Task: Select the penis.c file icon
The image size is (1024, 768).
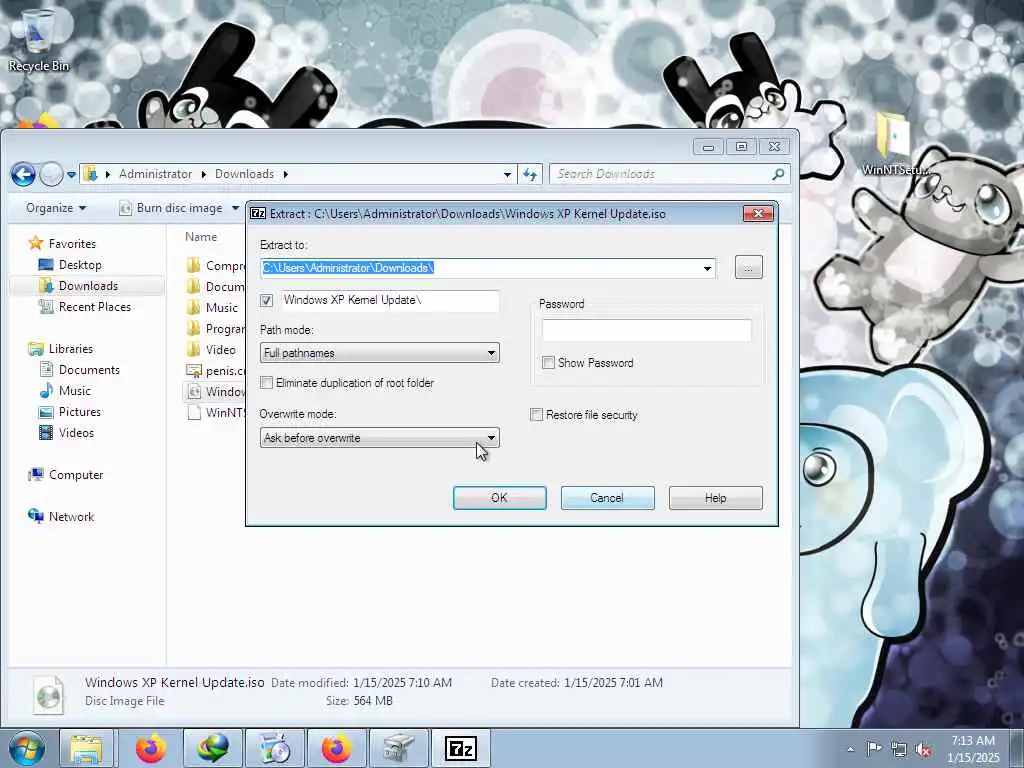Action: [x=193, y=370]
